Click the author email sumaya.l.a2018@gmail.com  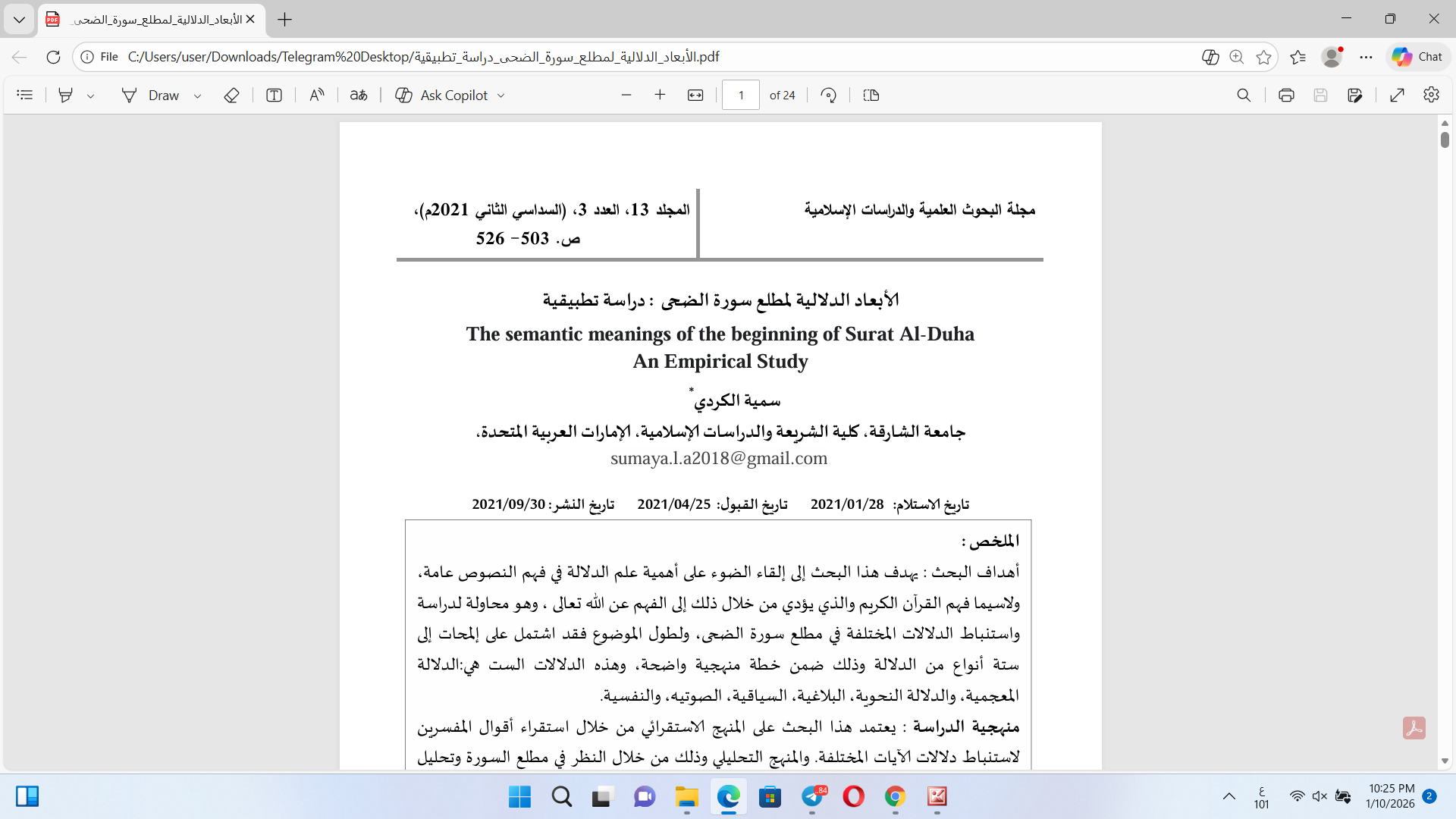[719, 459]
